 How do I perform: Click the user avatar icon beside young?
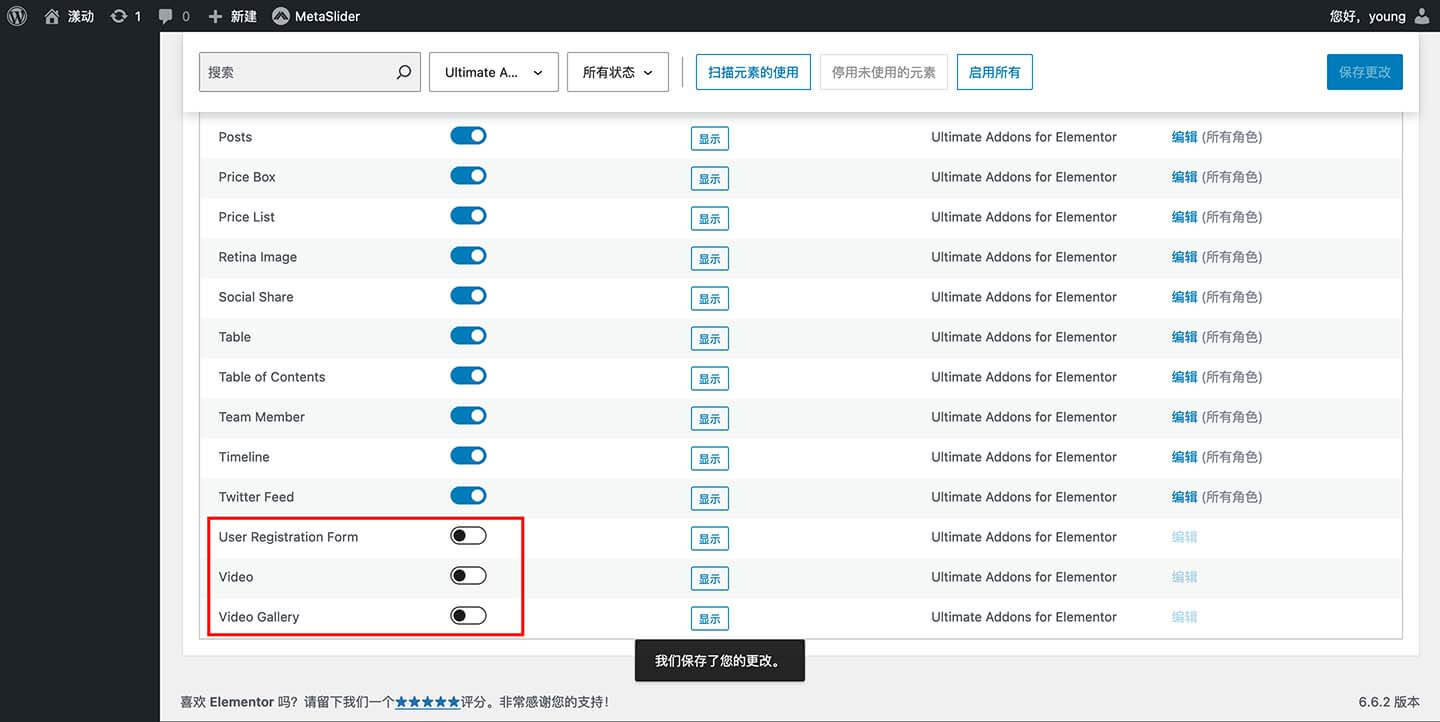pyautogui.click(x=1423, y=16)
